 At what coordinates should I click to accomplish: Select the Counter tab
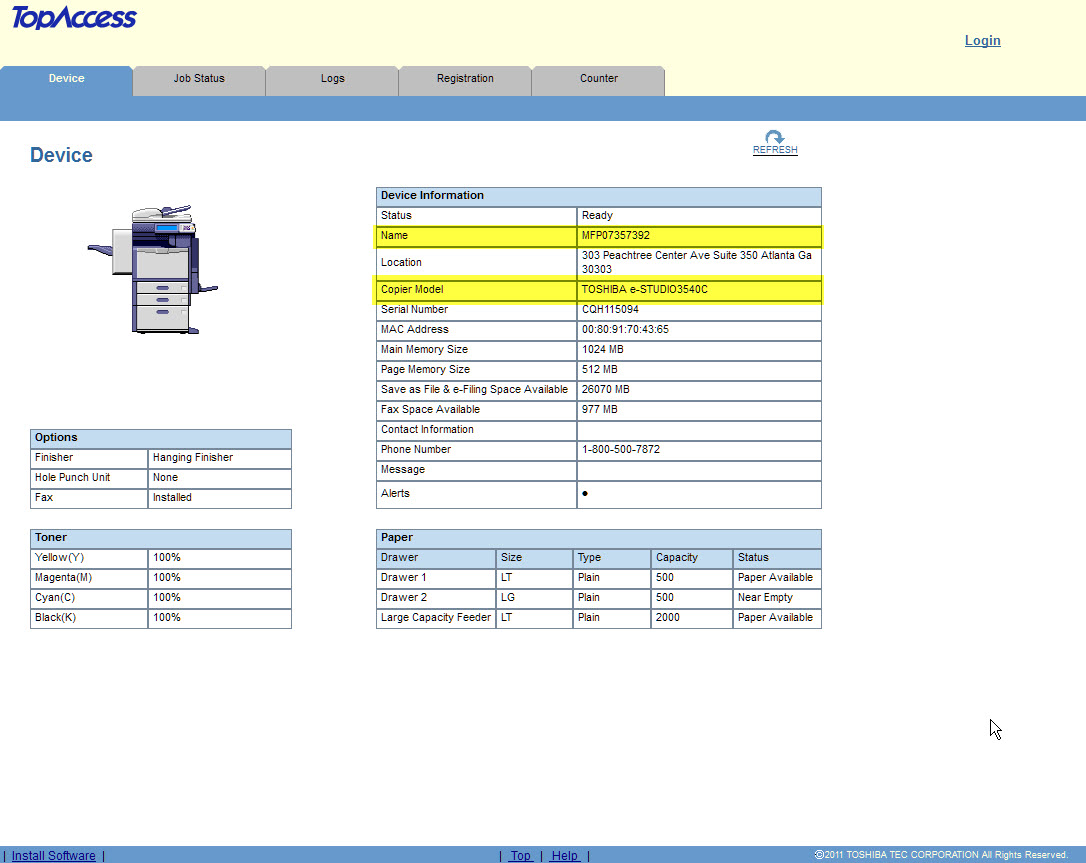(x=598, y=79)
